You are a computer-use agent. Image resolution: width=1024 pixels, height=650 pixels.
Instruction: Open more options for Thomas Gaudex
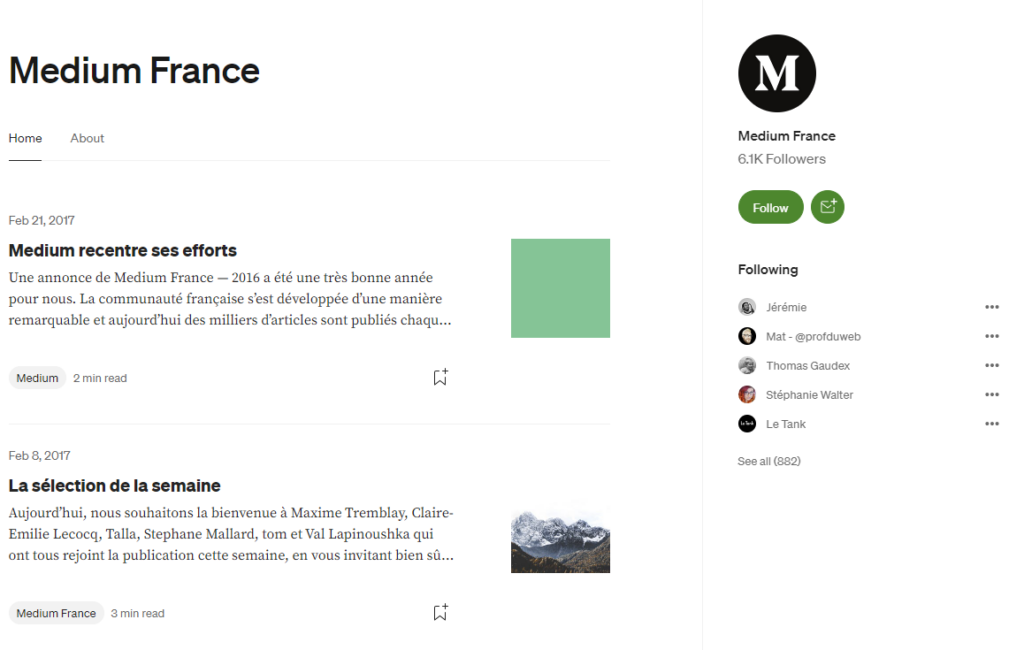991,366
